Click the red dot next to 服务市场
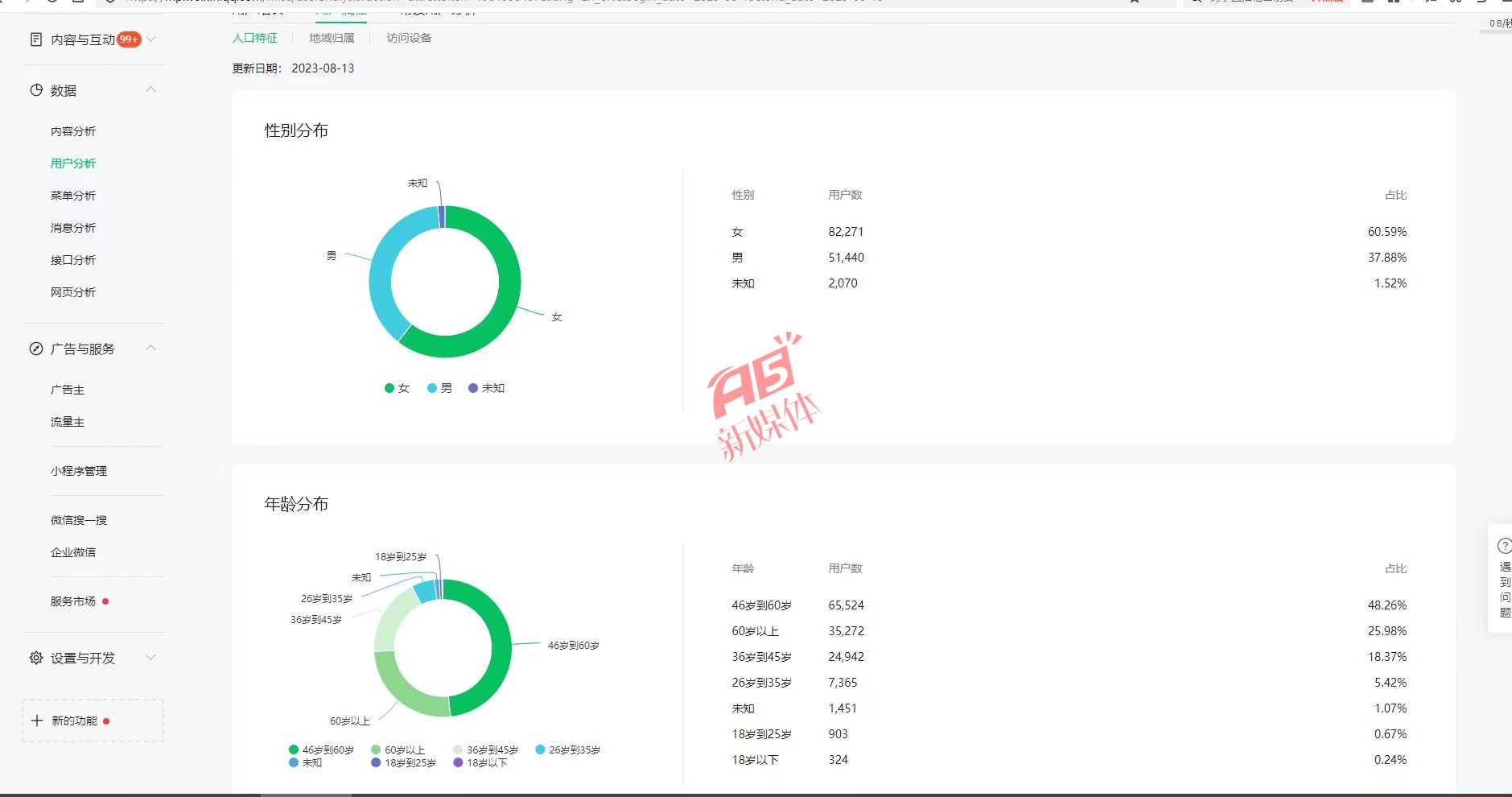1512x797 pixels. (105, 601)
